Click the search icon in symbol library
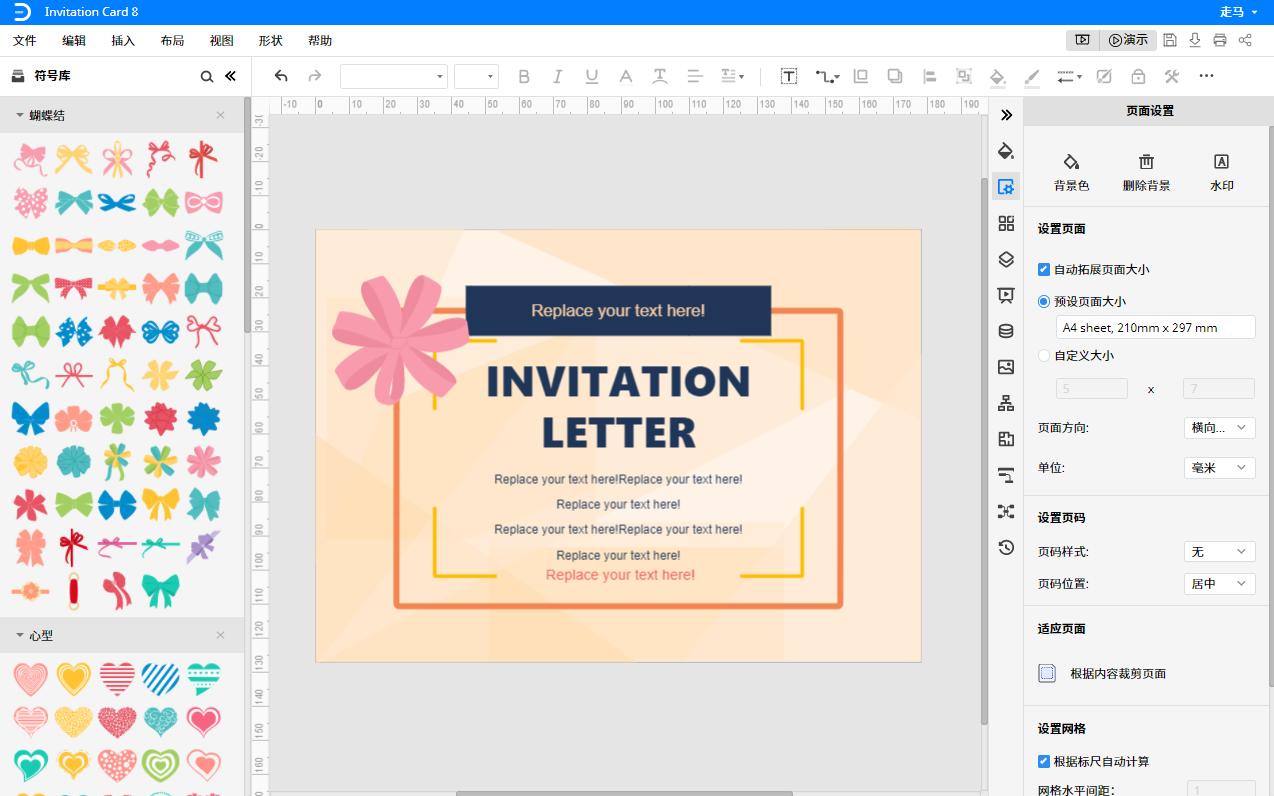Viewport: 1274px width, 796px height. pos(207,76)
